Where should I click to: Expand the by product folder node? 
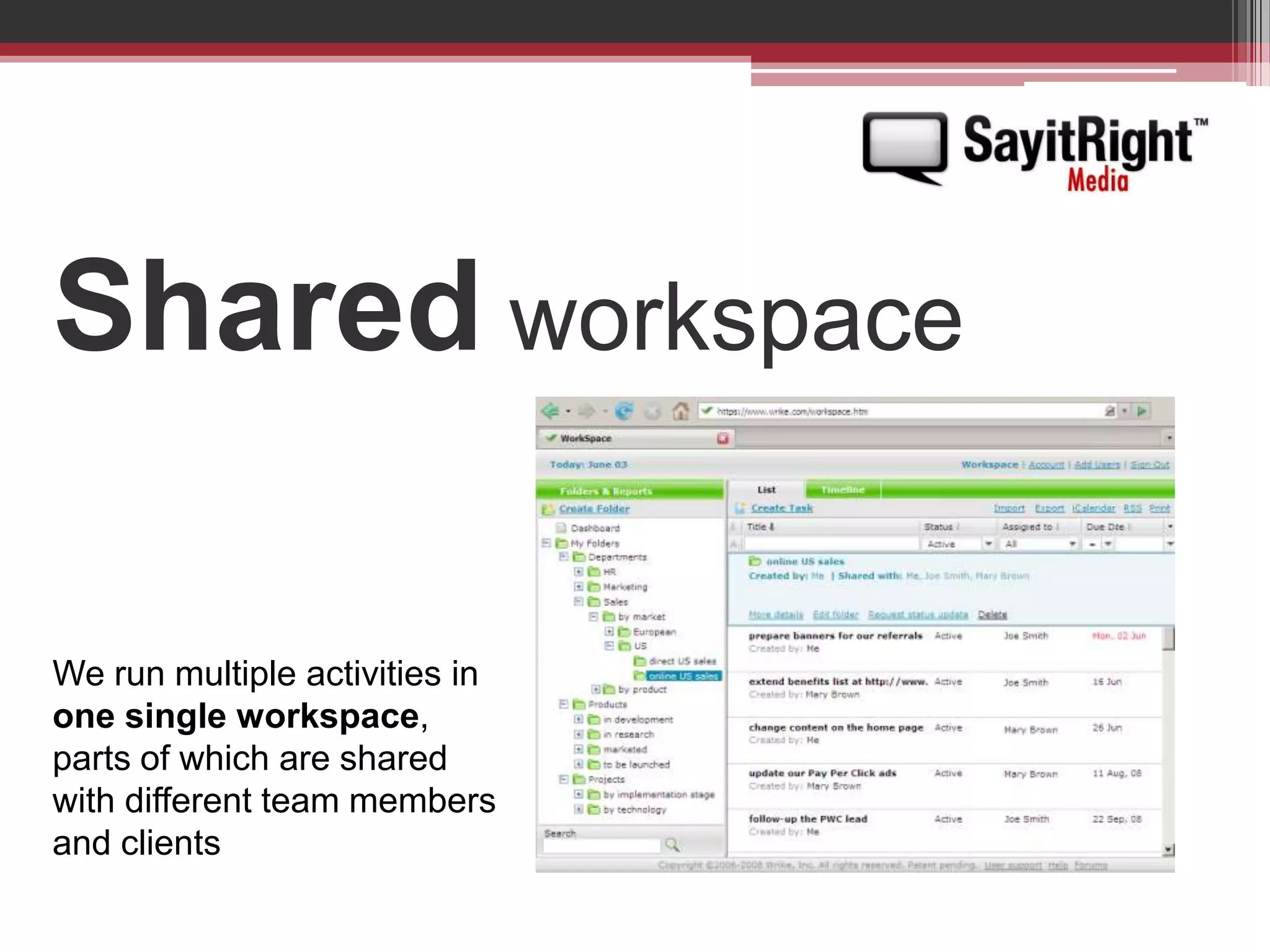(x=595, y=689)
